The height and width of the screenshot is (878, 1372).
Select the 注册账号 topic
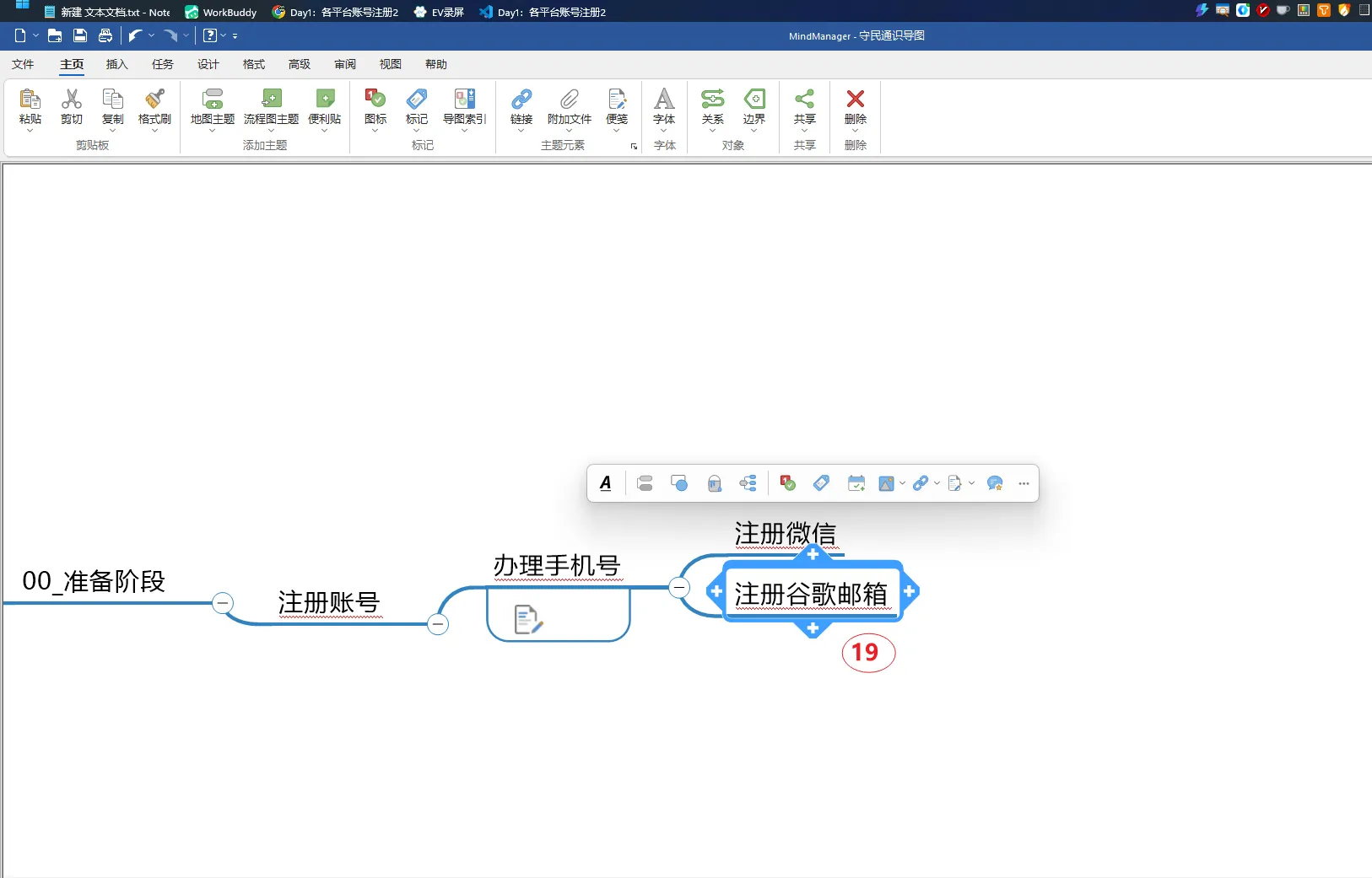[329, 602]
